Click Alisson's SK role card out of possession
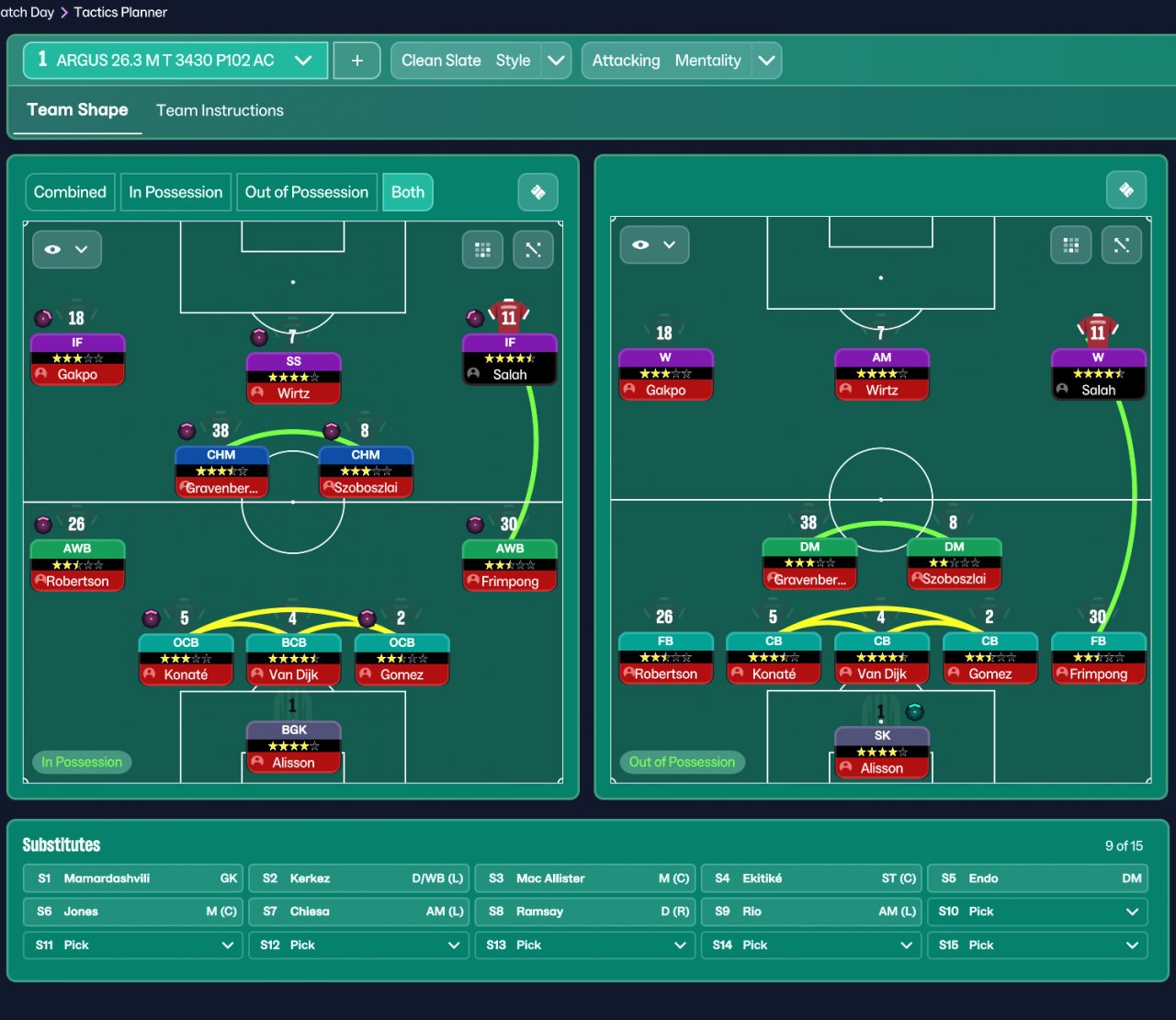The height and width of the screenshot is (1020, 1176). coord(881,753)
